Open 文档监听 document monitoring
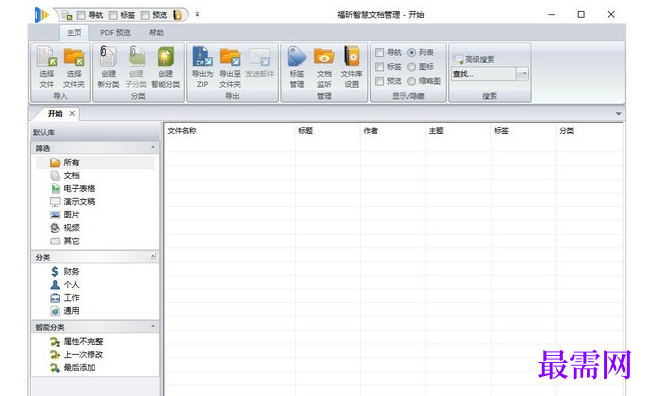Image resolution: width=650 pixels, height=396 pixels. (x=324, y=67)
